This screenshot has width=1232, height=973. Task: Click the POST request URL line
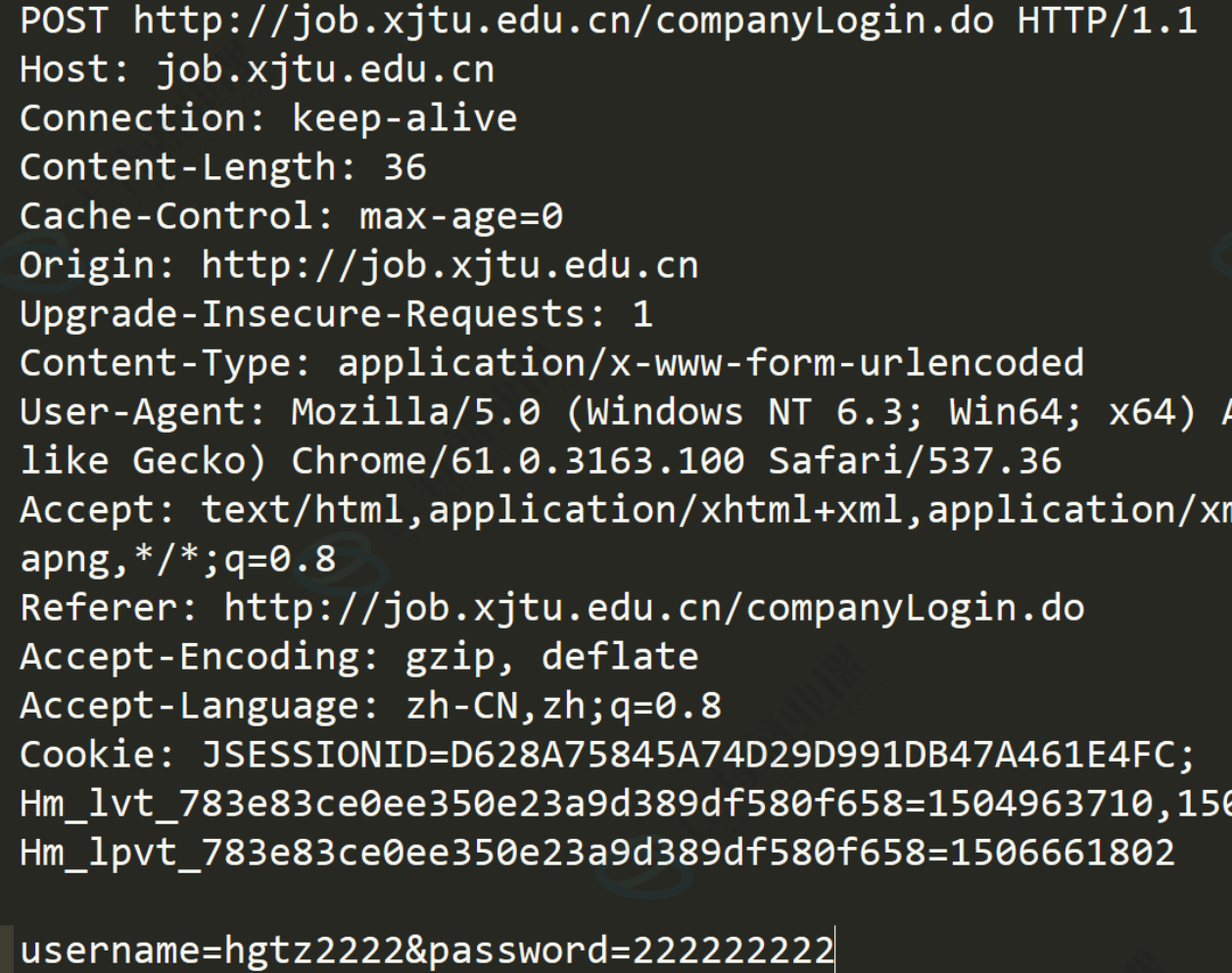click(x=608, y=21)
